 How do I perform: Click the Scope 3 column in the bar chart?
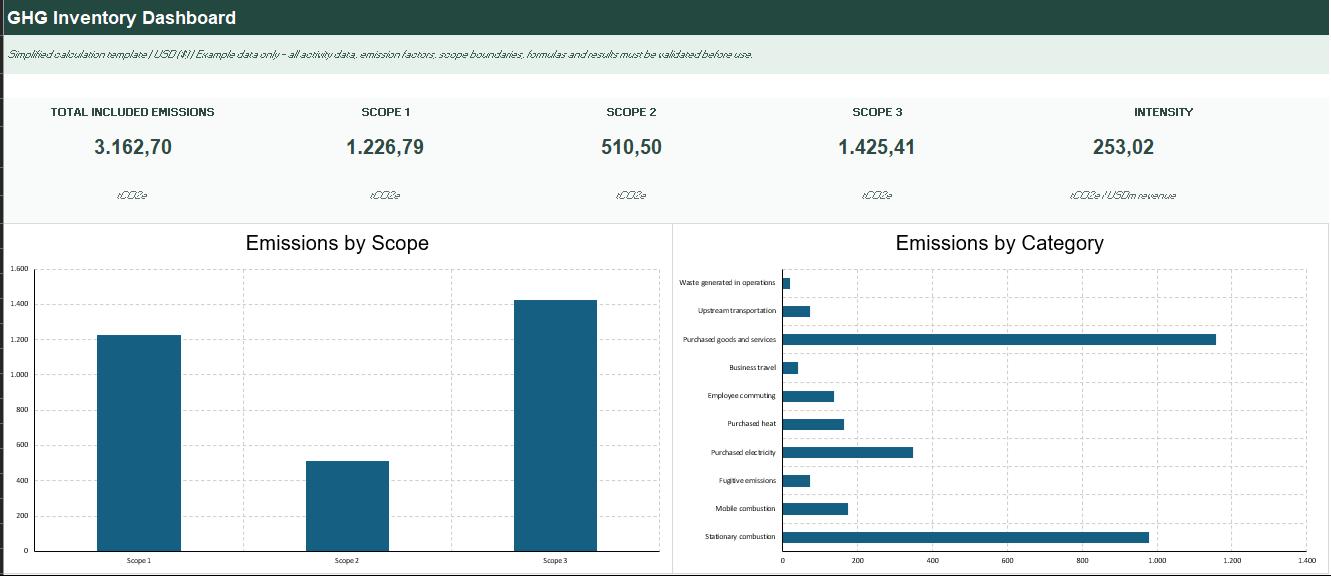click(x=555, y=425)
